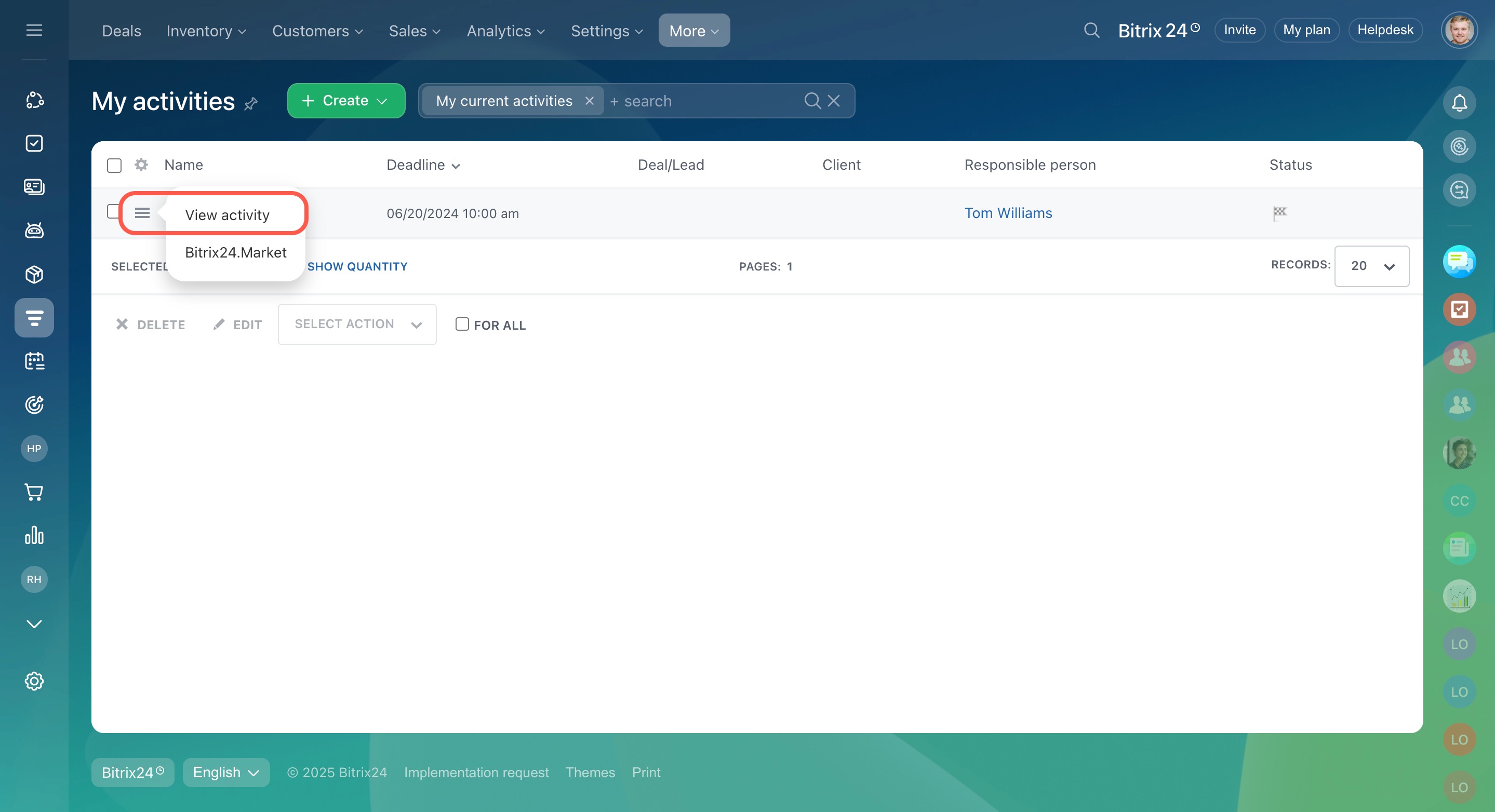Click the notifications bell icon
The image size is (1495, 812).
(x=1459, y=103)
